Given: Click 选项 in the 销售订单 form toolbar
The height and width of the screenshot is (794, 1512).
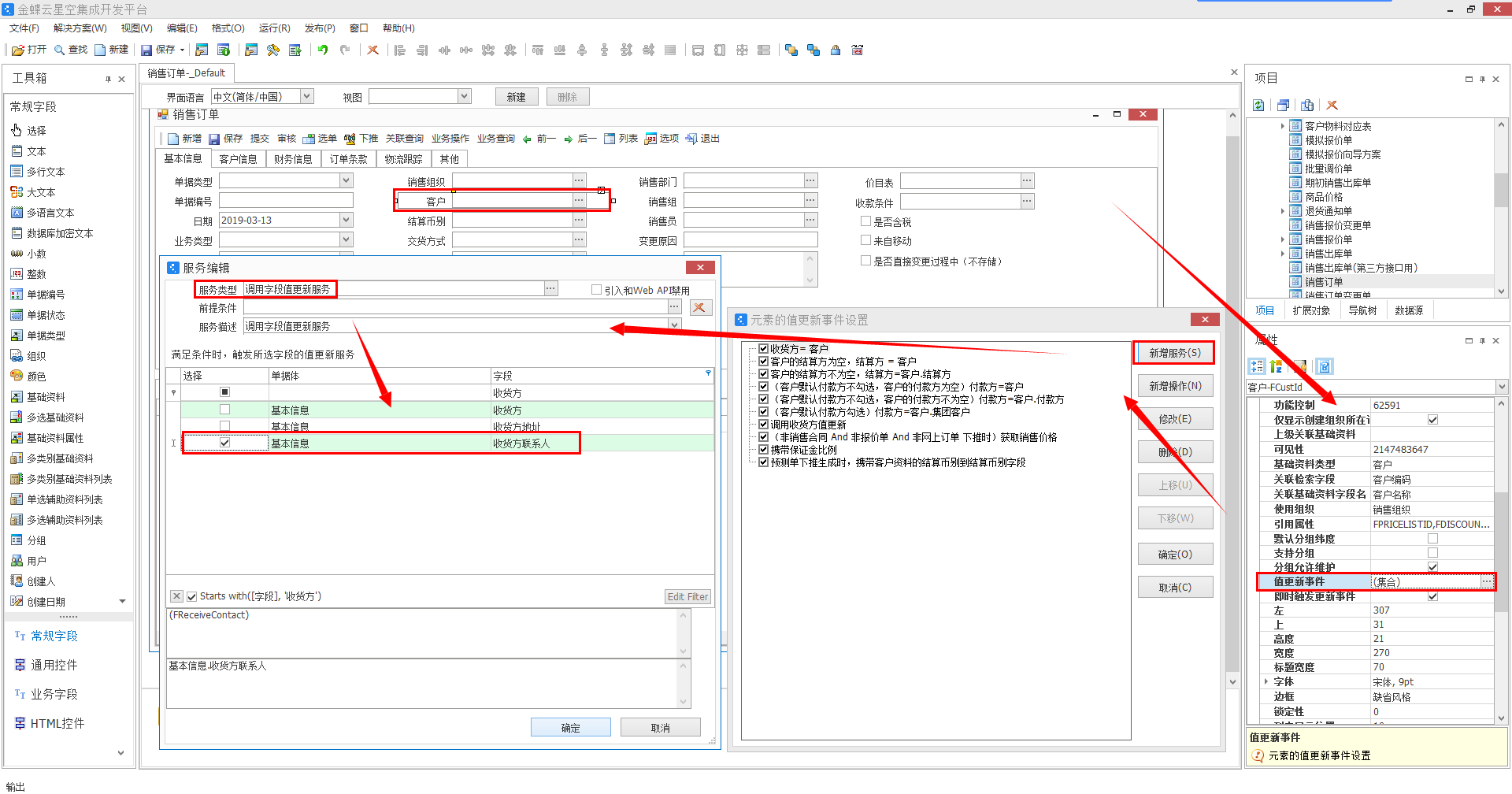Looking at the screenshot, I should point(661,139).
